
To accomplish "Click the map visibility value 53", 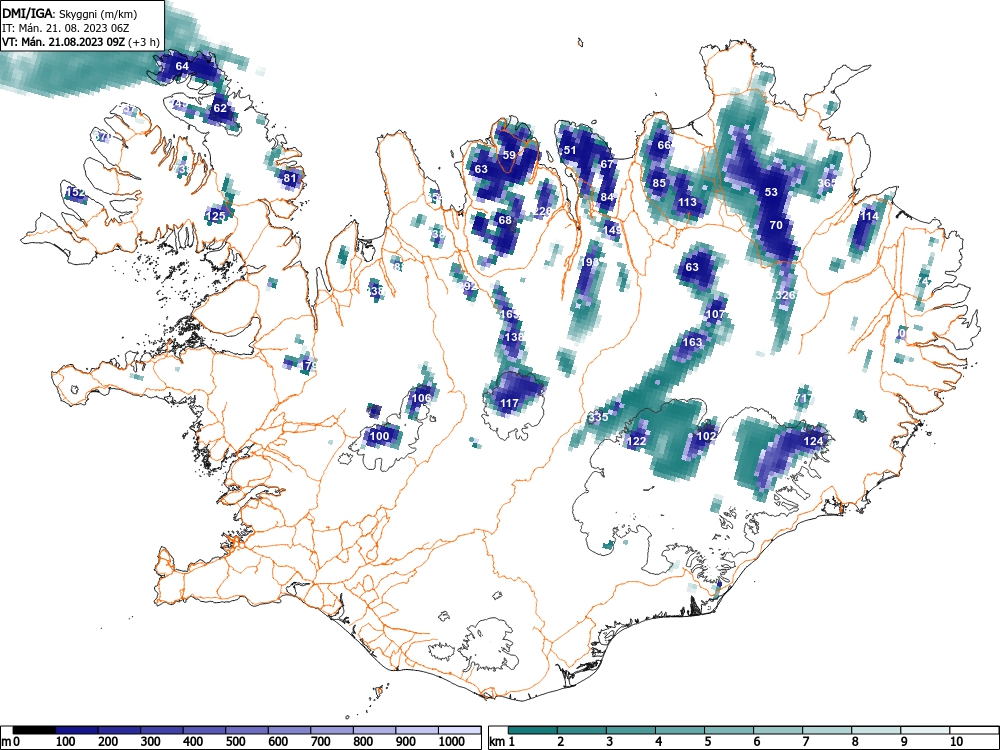I will (x=772, y=192).
